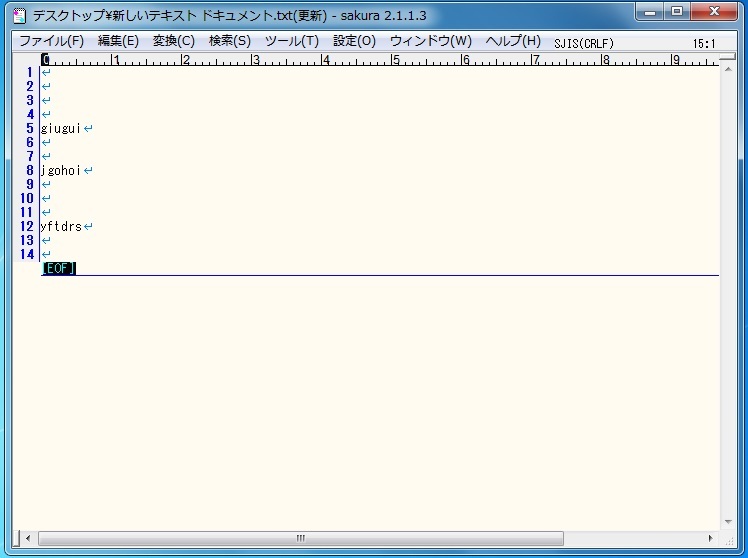This screenshot has height=558, width=748.
Task: Click the vertical scrollbar down arrow
Action: click(x=728, y=522)
